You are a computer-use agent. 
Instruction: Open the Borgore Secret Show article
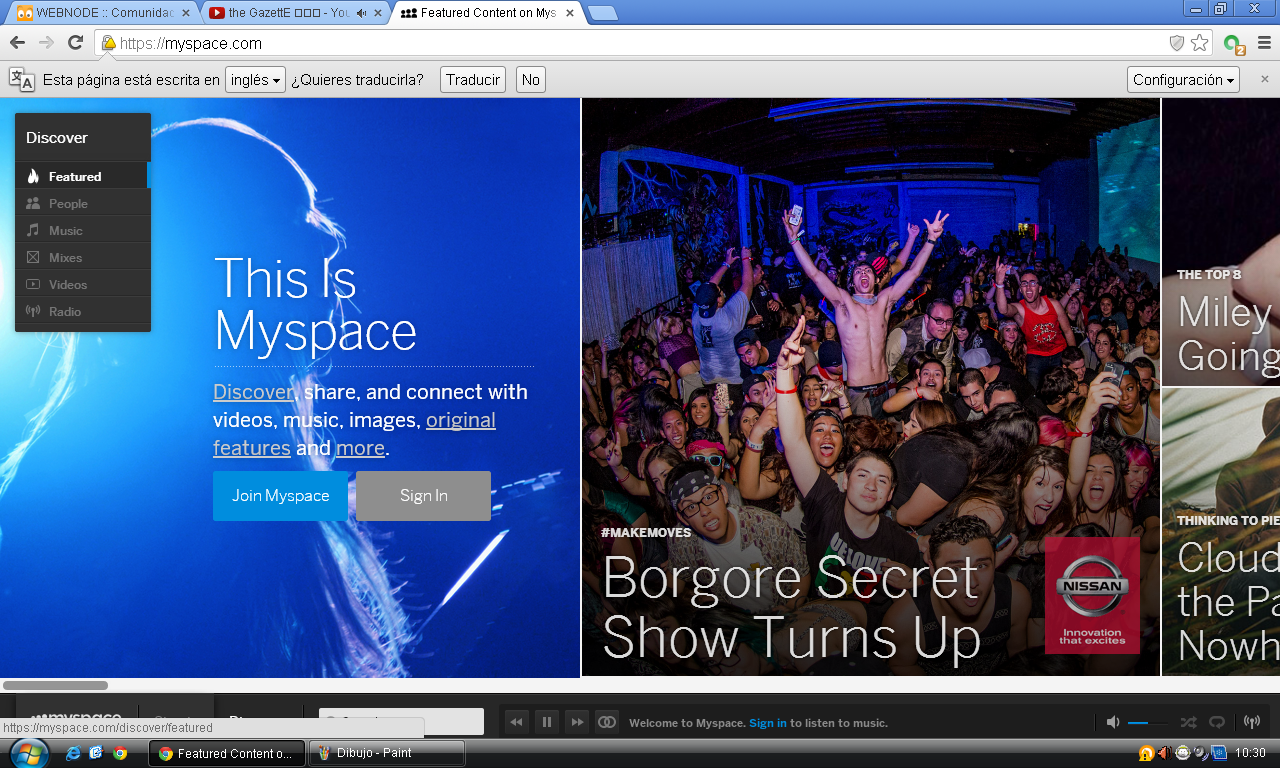coord(790,607)
